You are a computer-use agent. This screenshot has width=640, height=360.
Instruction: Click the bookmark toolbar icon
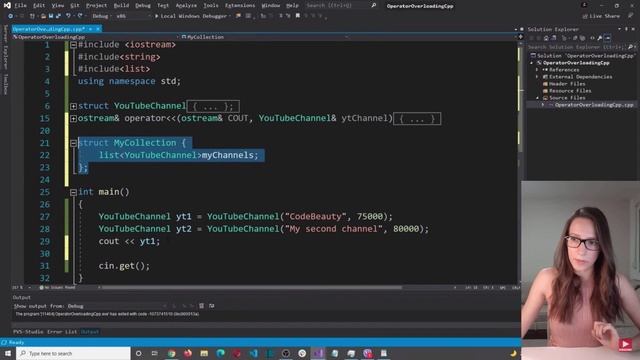[298, 16]
